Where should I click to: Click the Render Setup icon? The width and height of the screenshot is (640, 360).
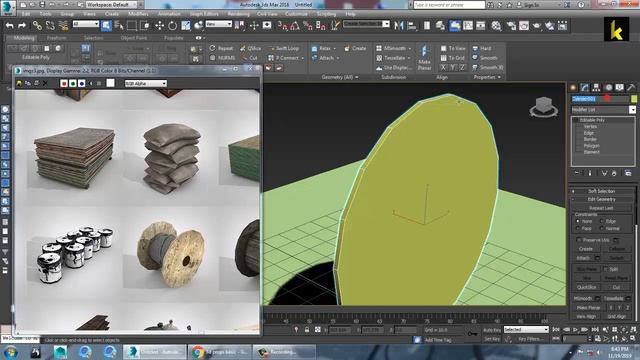(x=511, y=26)
